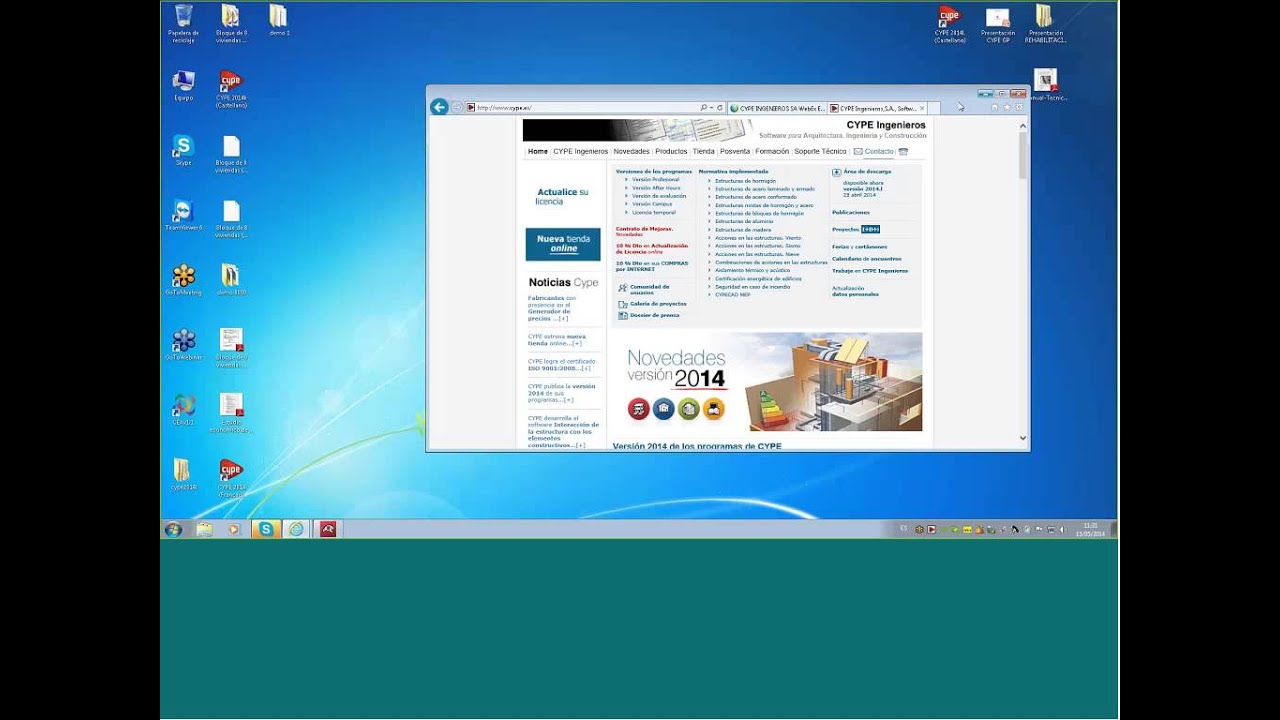1280x720 pixels.
Task: Click the Actualice su licencia banner
Action: click(563, 196)
